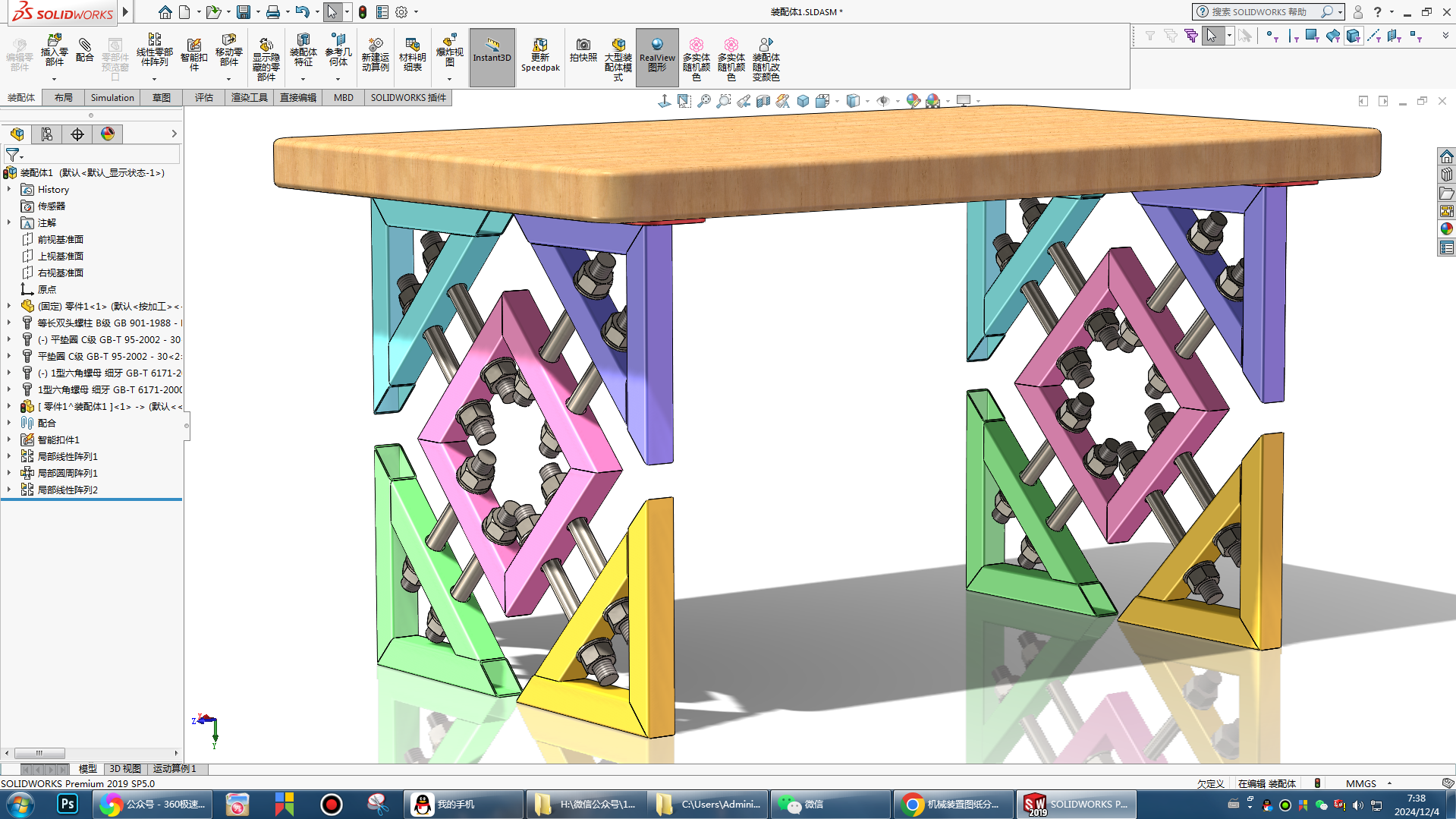
Task: Expand the 智能扣件1 node
Action: pyautogui.click(x=9, y=439)
